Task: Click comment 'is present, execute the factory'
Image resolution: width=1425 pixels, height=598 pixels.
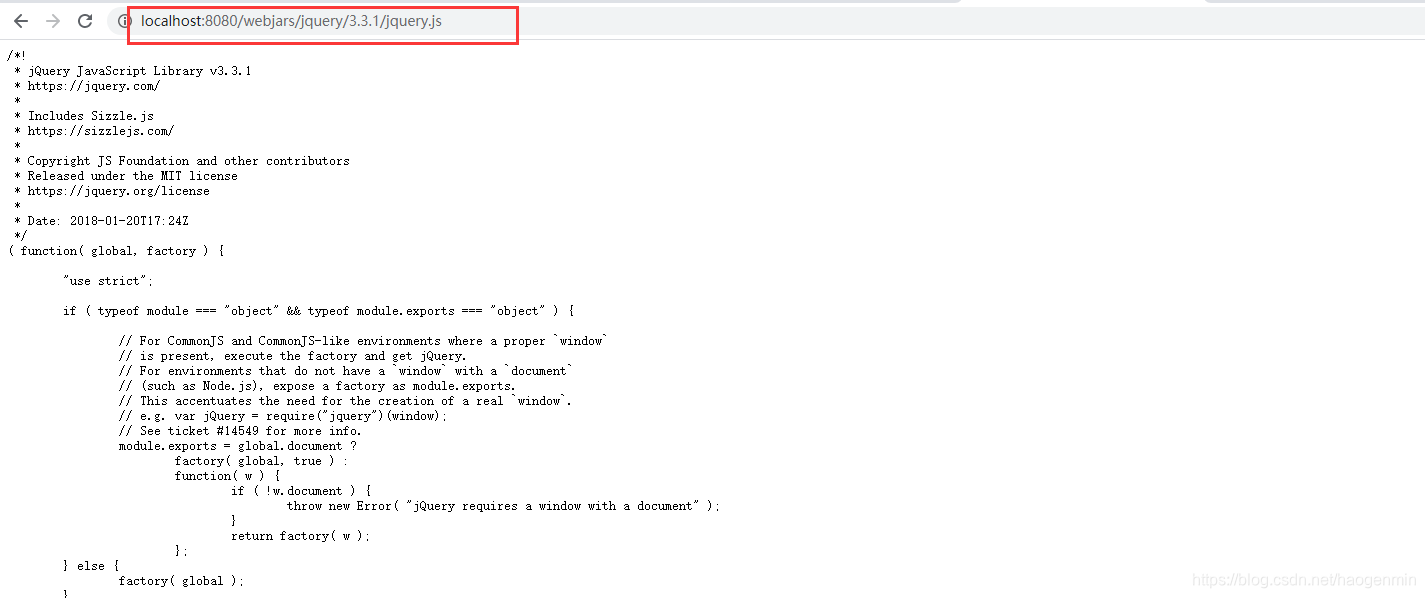Action: (292, 356)
